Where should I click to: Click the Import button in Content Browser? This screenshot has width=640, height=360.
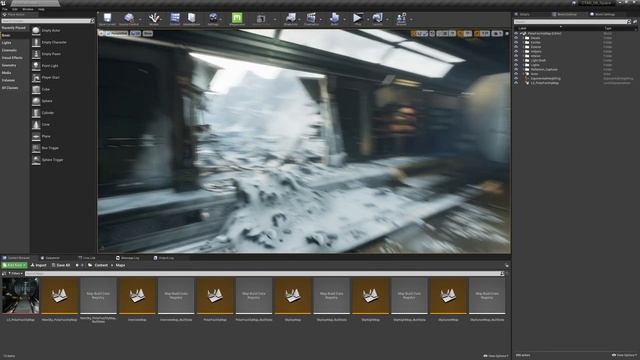pyautogui.click(x=39, y=265)
